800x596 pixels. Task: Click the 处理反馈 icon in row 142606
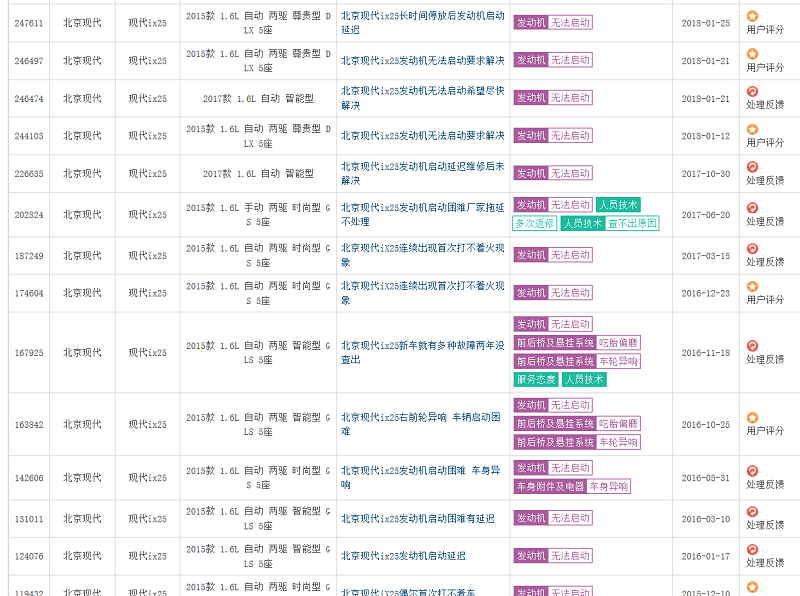[752, 471]
